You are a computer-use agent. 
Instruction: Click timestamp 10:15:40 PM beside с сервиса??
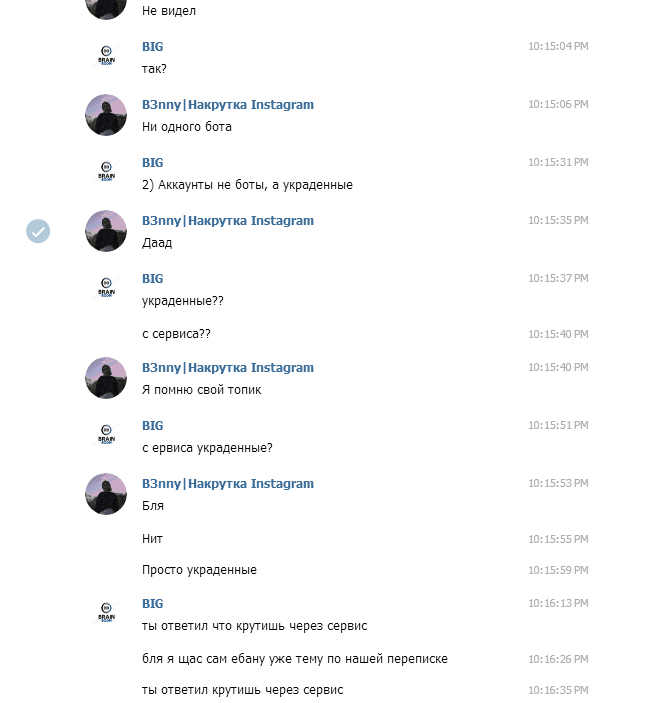click(x=558, y=334)
